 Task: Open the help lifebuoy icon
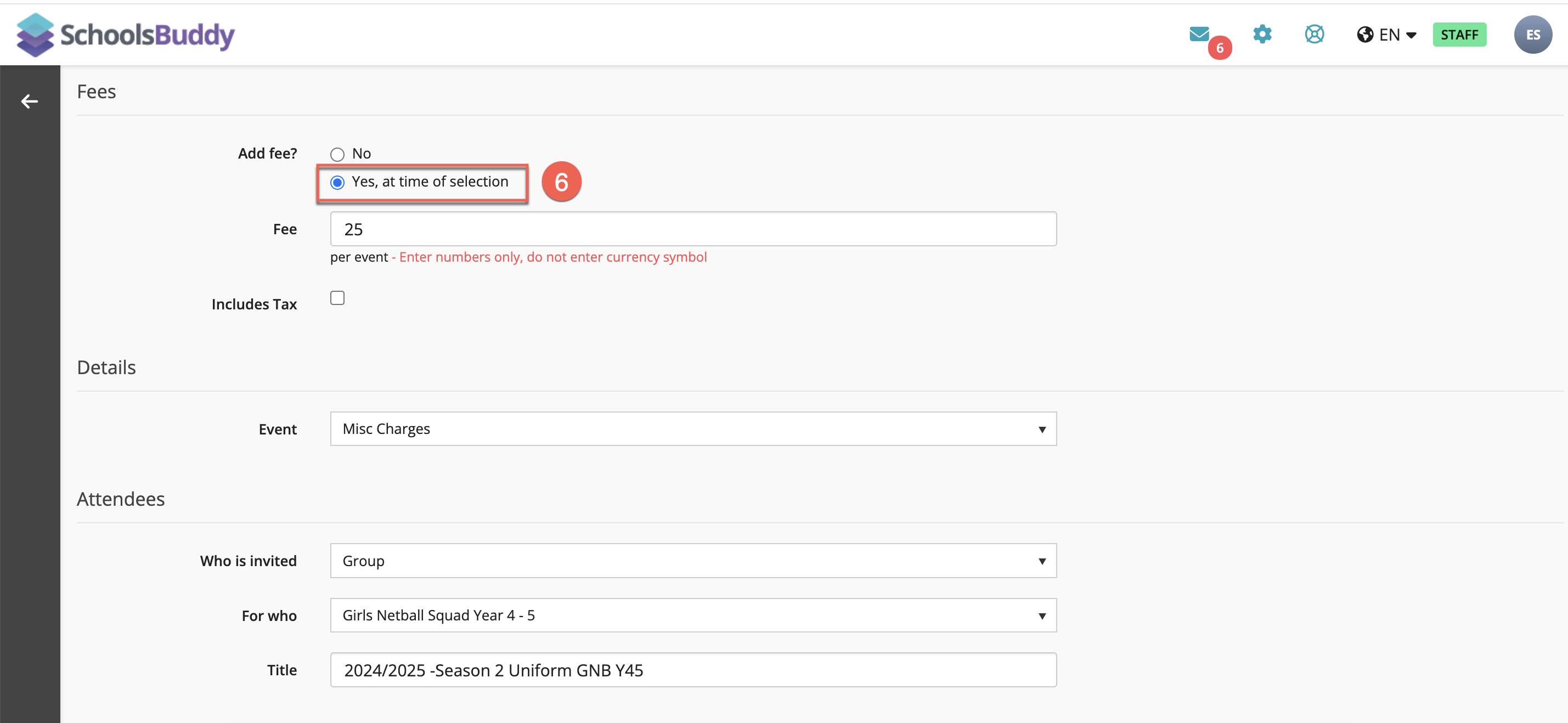click(1314, 34)
